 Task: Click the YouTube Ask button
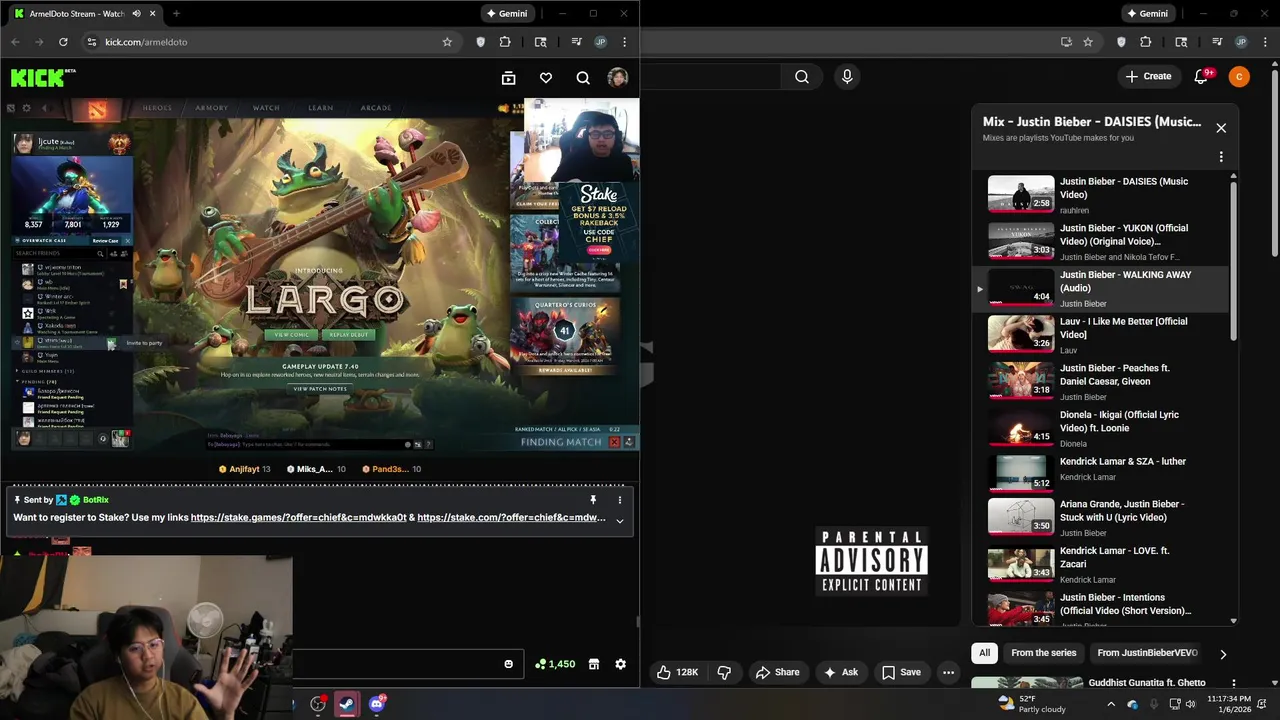pos(840,672)
